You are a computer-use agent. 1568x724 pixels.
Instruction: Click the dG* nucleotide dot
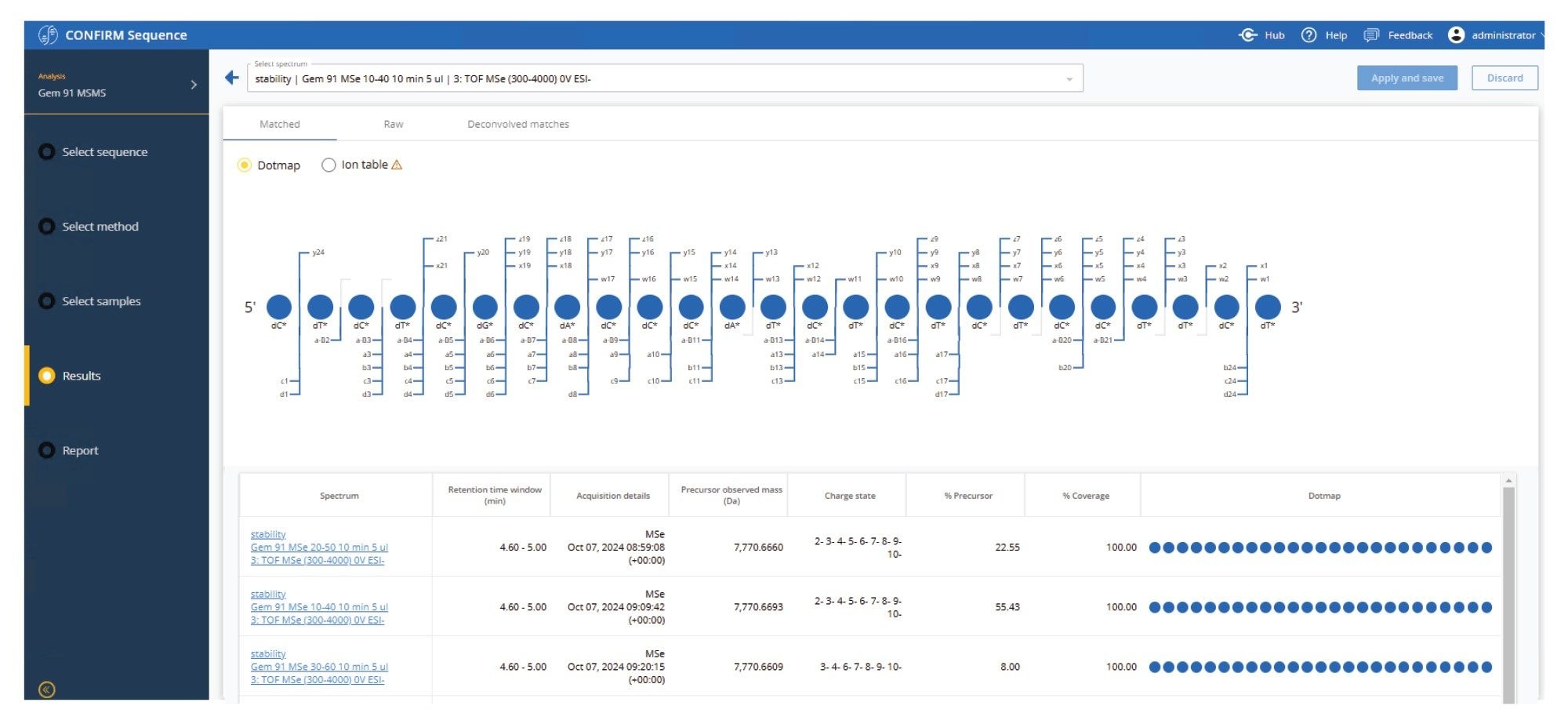click(485, 307)
